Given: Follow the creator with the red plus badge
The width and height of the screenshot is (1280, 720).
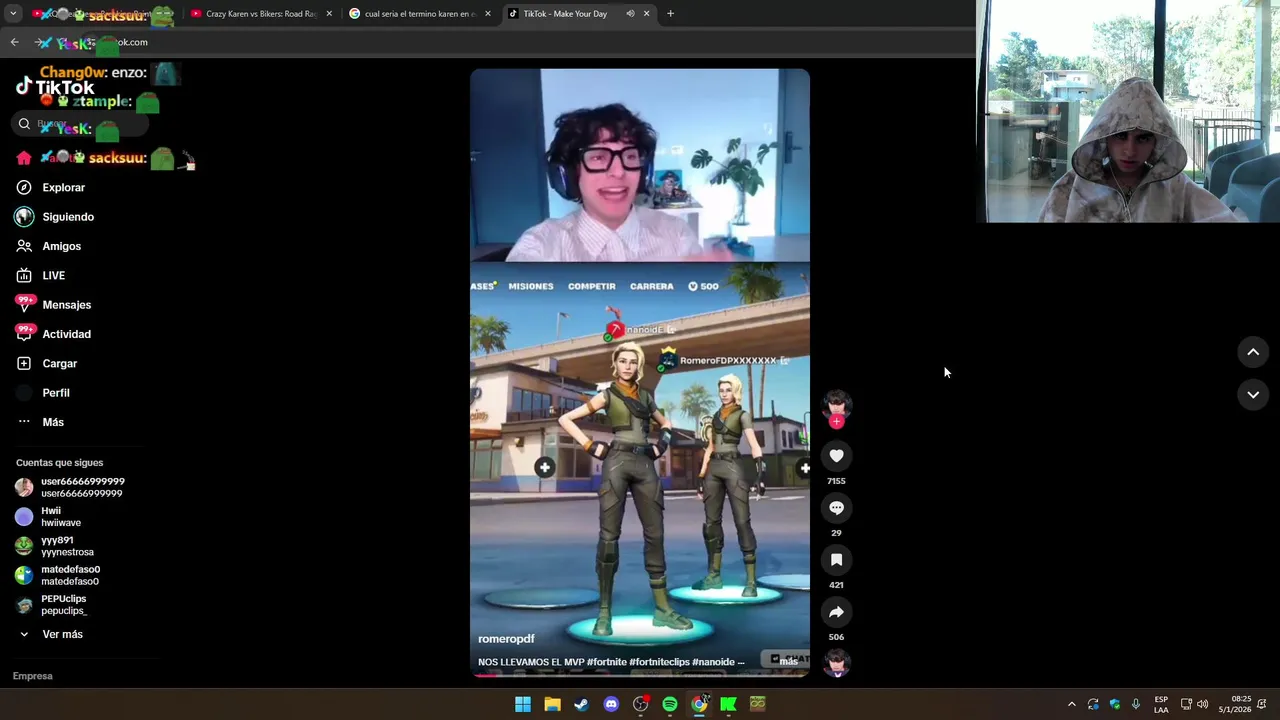Looking at the screenshot, I should (836, 421).
